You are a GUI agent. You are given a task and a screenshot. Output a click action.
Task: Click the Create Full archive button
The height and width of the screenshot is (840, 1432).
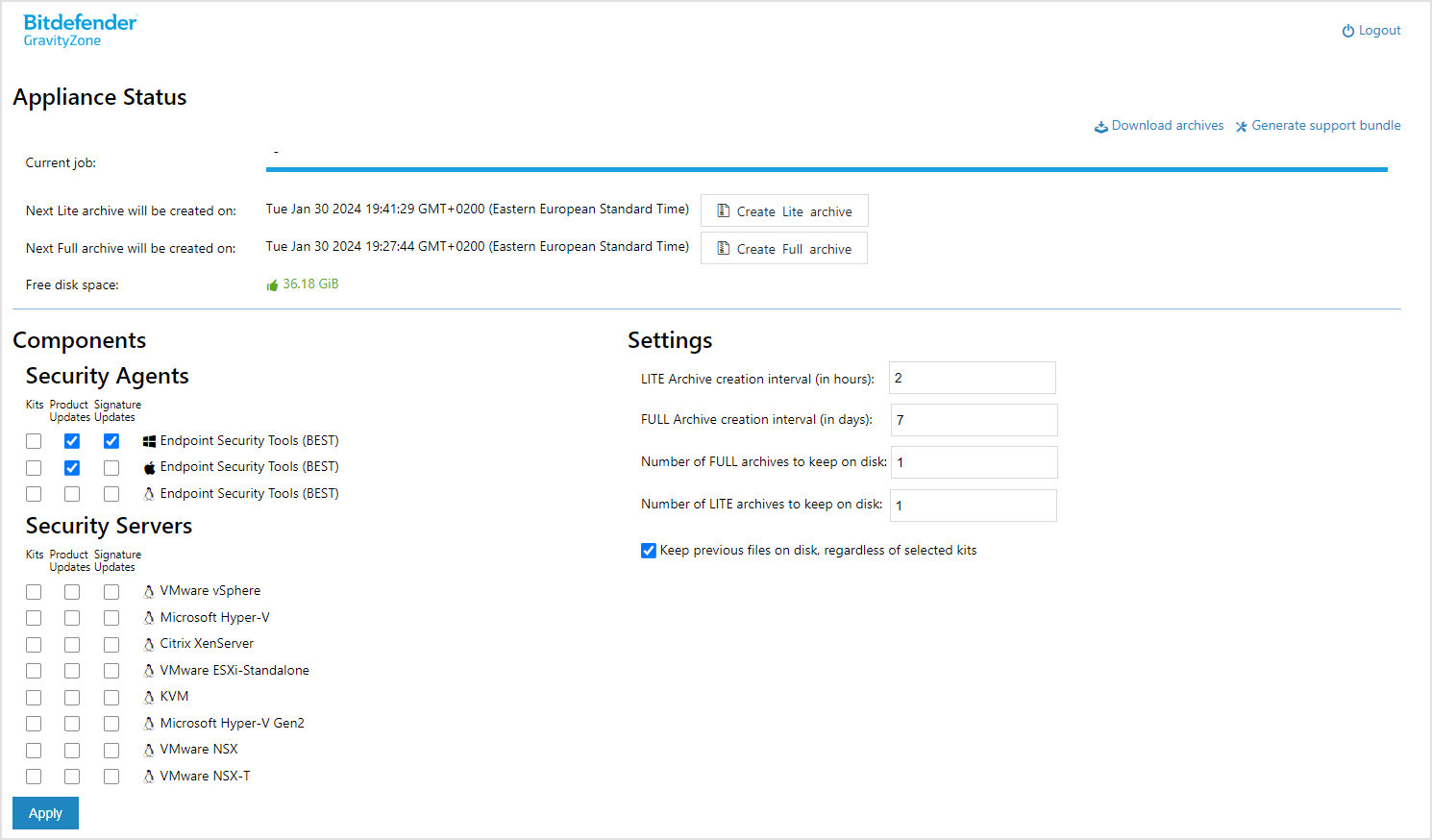(x=783, y=247)
